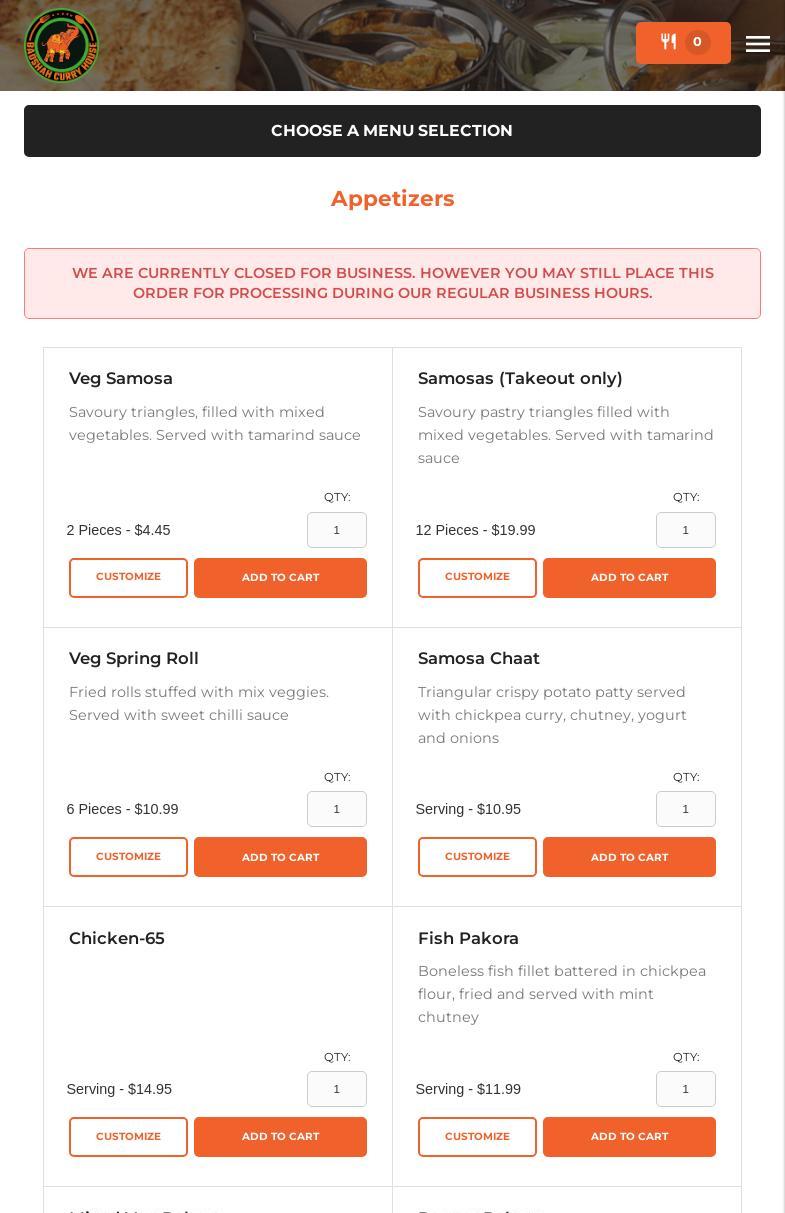Click the Samosa Chaat quantity field

pos(685,809)
